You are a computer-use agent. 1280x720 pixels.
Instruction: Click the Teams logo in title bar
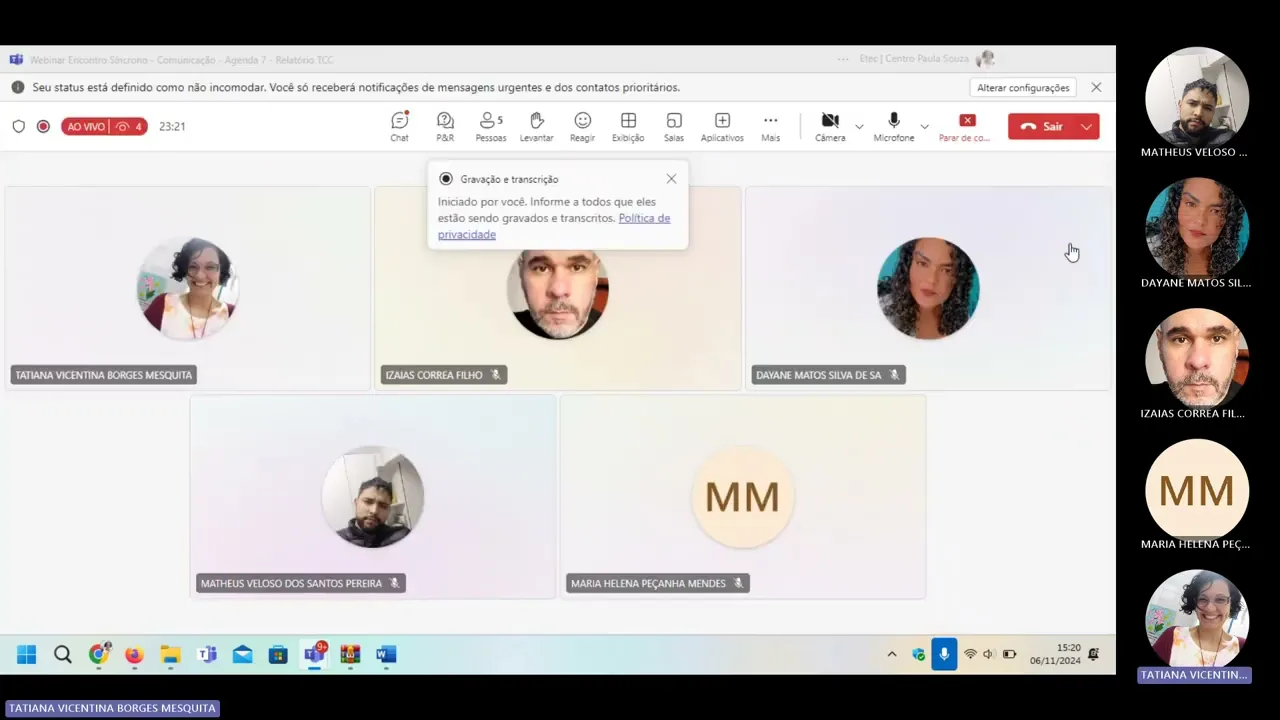pyautogui.click(x=16, y=59)
